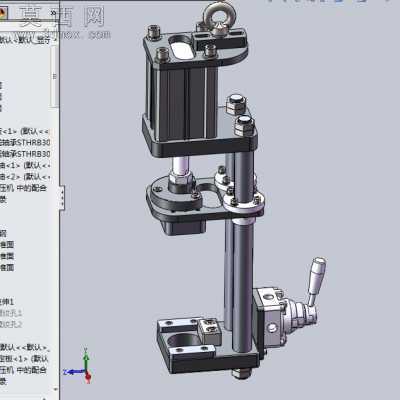The height and width of the screenshot is (400, 400).
Task: Select tree row '由<1> (默认<<'
Action: pos(25,165)
